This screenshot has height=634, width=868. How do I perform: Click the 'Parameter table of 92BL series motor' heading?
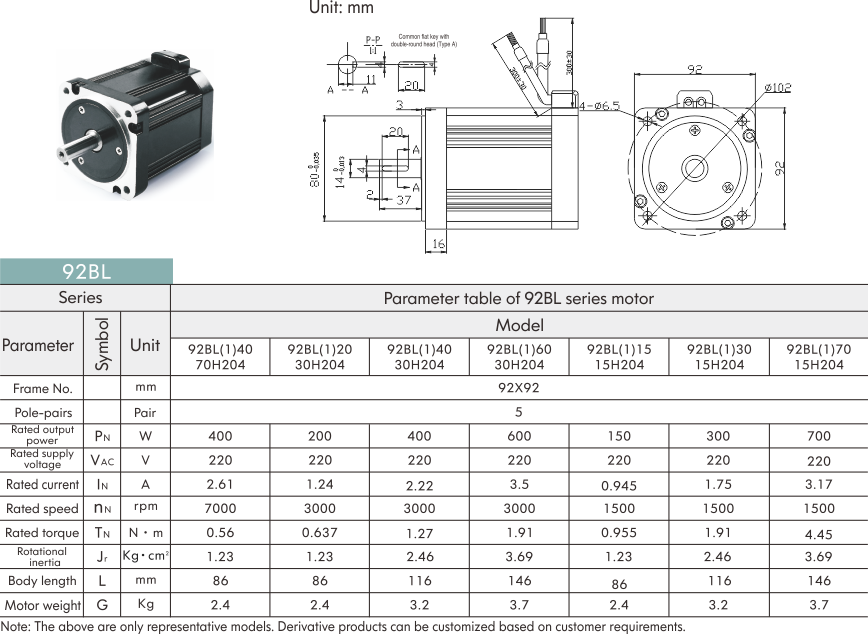(x=519, y=298)
